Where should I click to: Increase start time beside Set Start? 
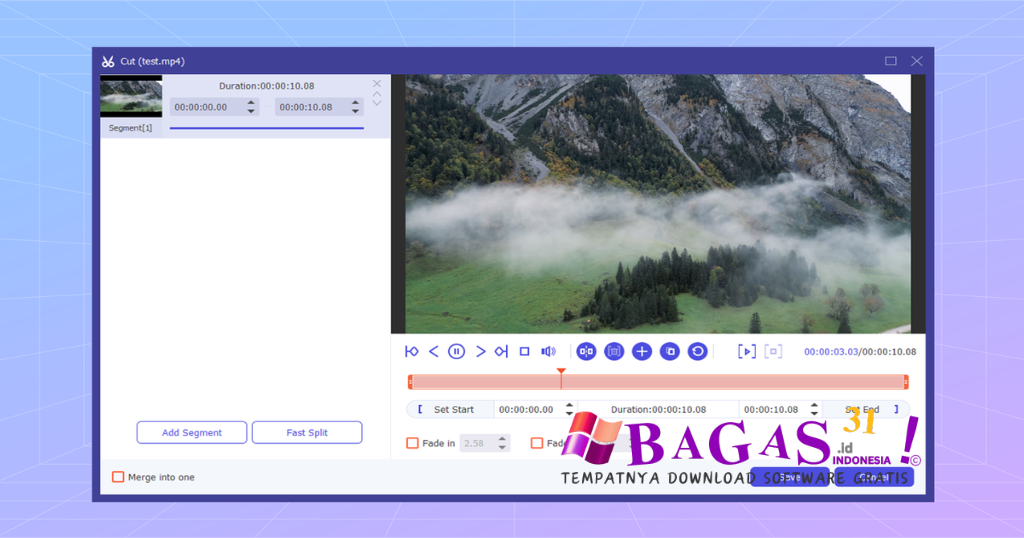tap(569, 405)
